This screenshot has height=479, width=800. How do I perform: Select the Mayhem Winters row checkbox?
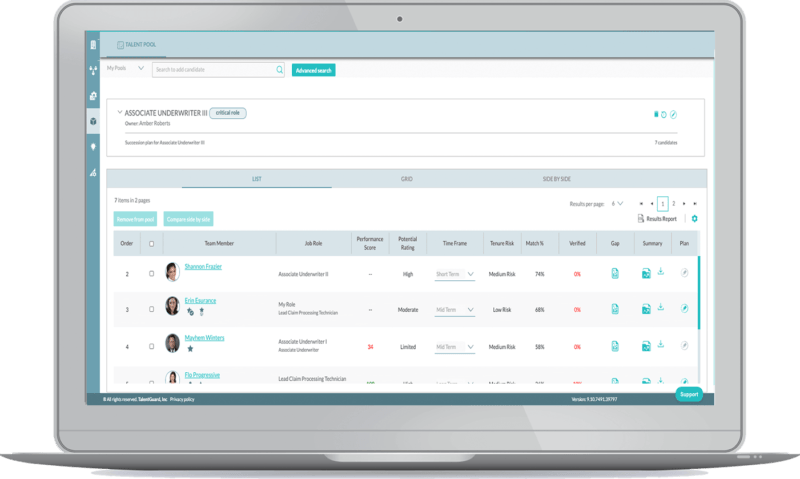152,346
